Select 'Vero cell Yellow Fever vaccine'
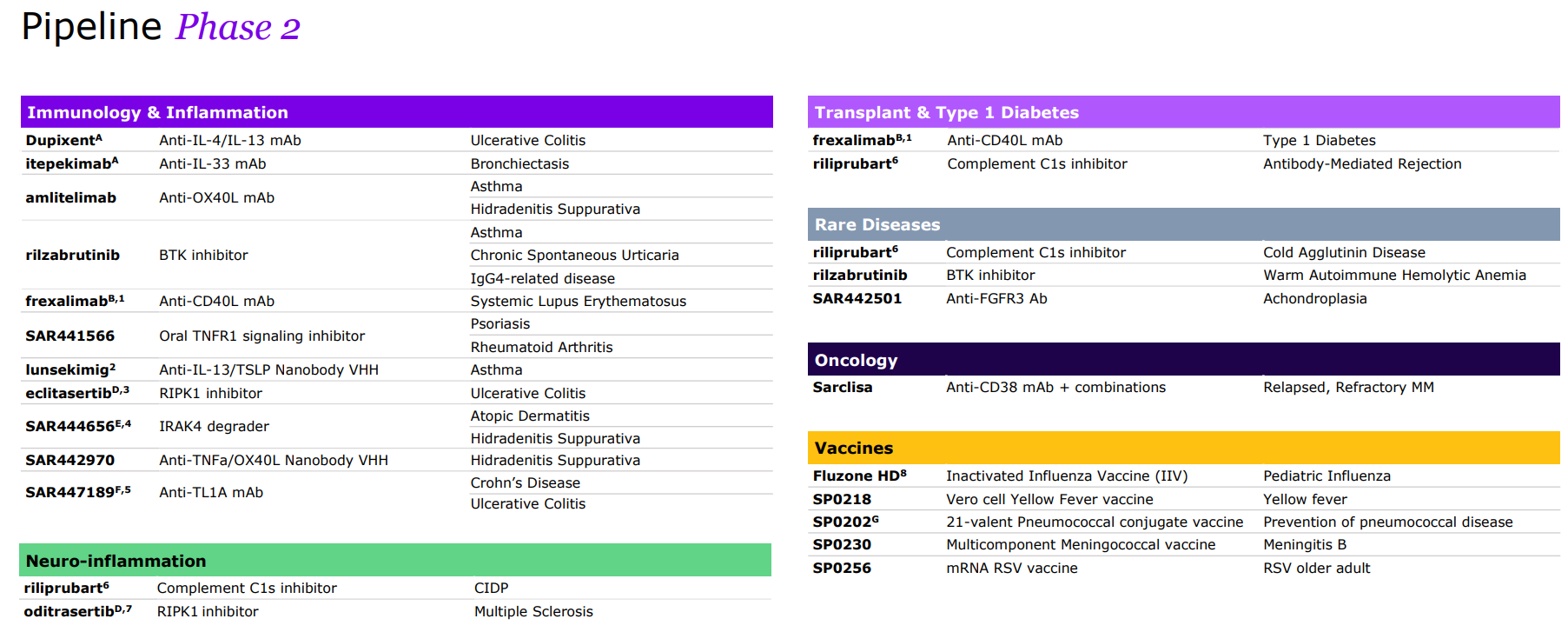The image size is (1568, 632). tap(1050, 499)
